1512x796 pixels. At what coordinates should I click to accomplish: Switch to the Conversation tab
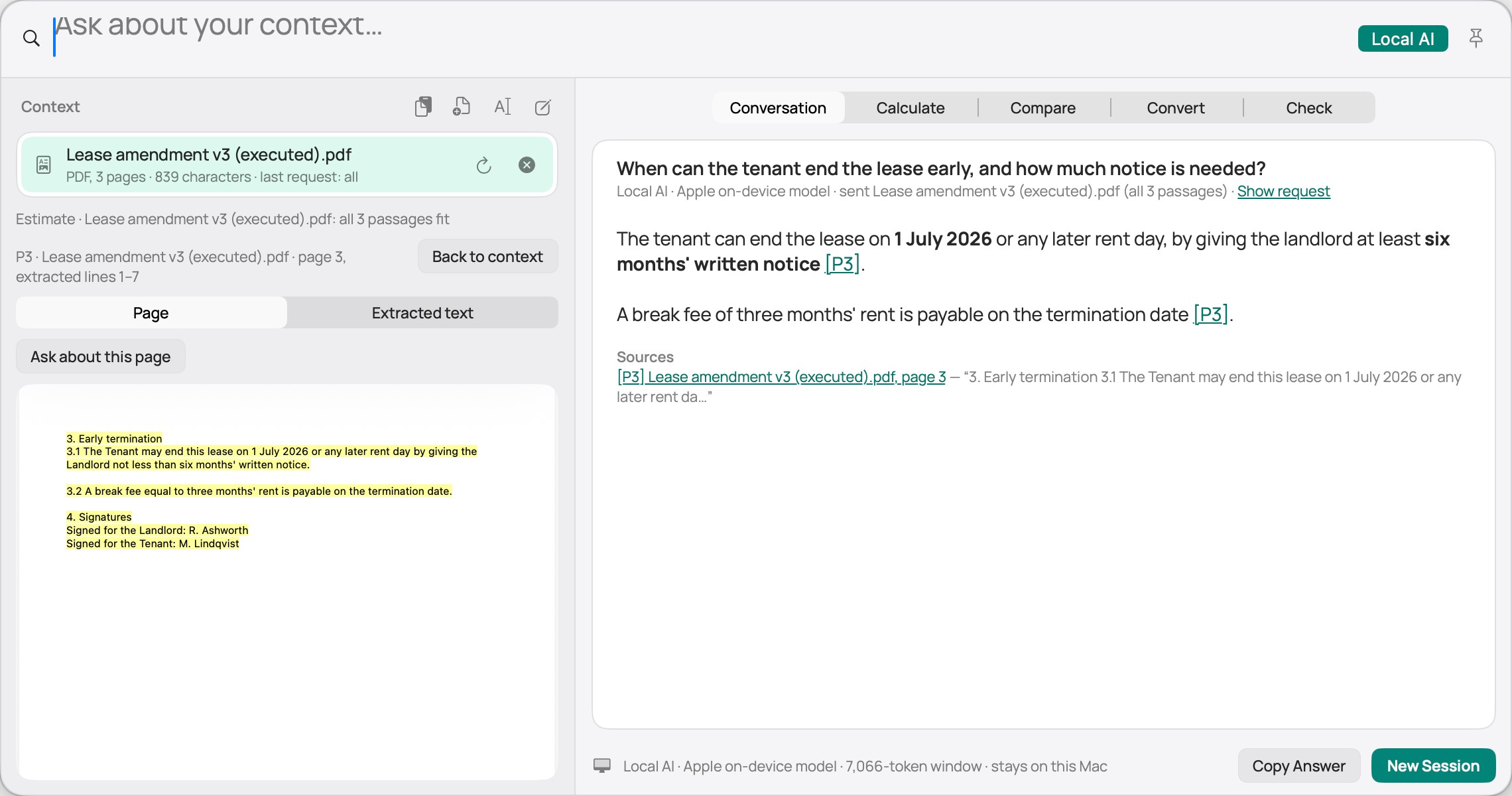778,107
